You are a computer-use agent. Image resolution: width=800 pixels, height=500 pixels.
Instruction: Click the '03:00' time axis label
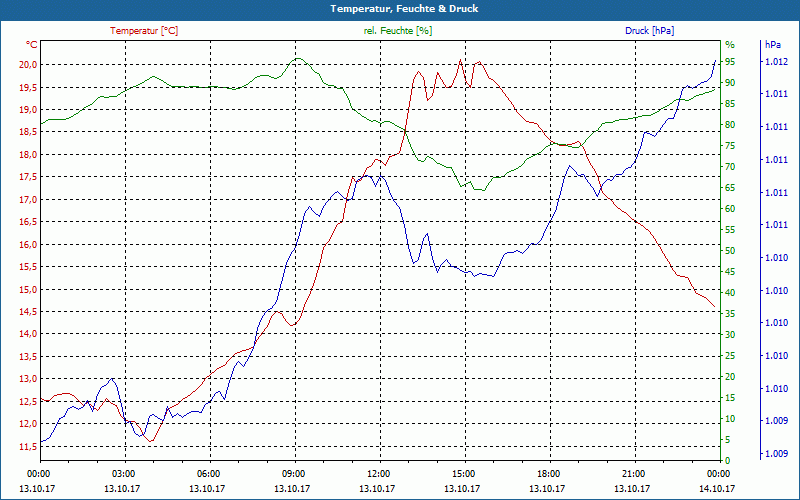click(125, 474)
